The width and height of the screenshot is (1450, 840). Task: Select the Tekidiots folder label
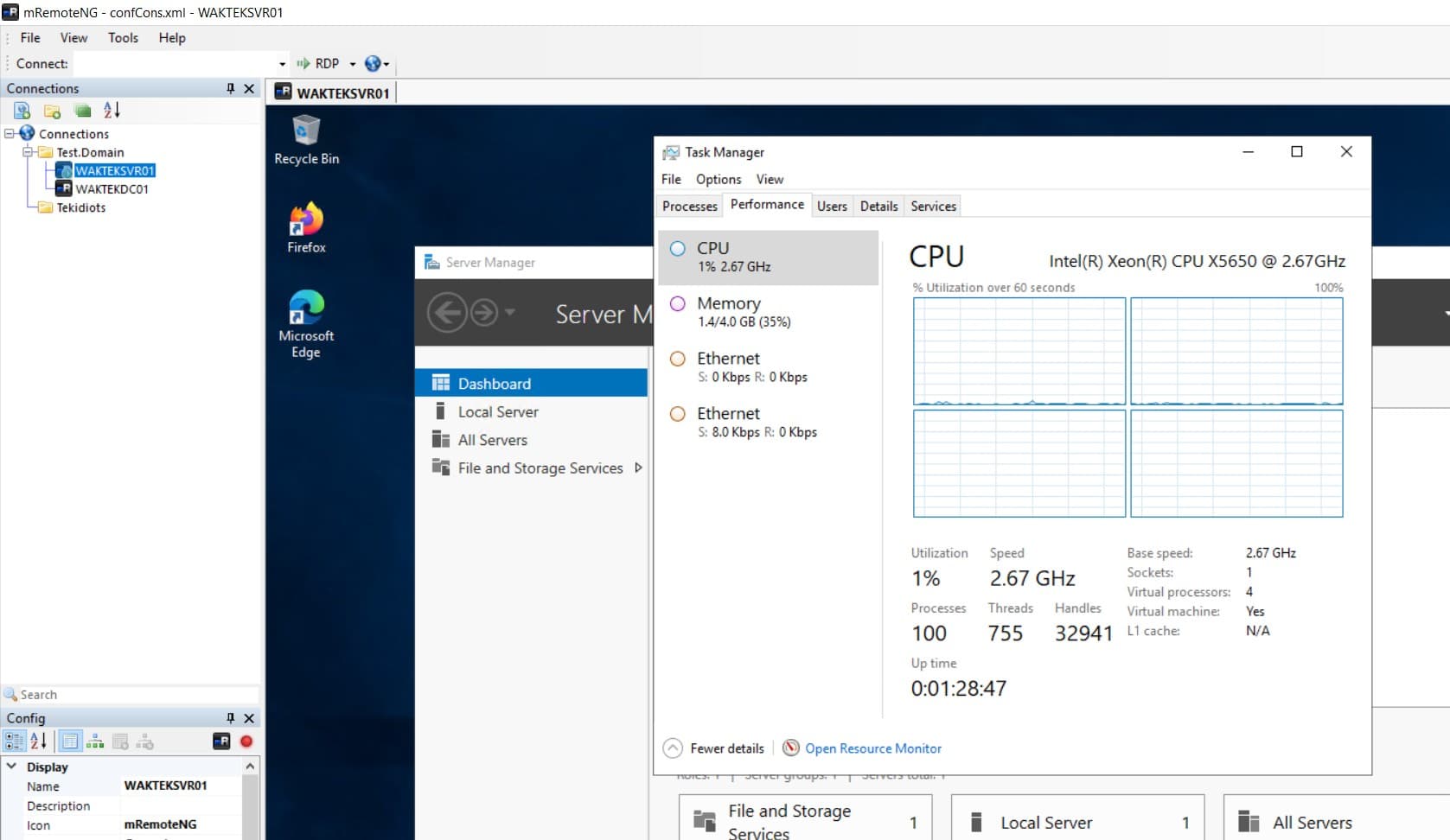[x=81, y=207]
